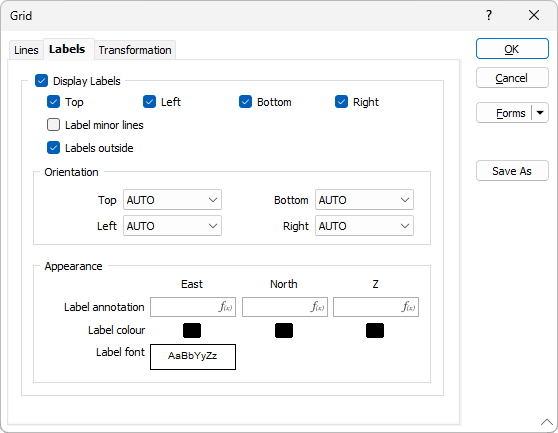
Task: Close the Grid dialog window
Action: (x=534, y=15)
